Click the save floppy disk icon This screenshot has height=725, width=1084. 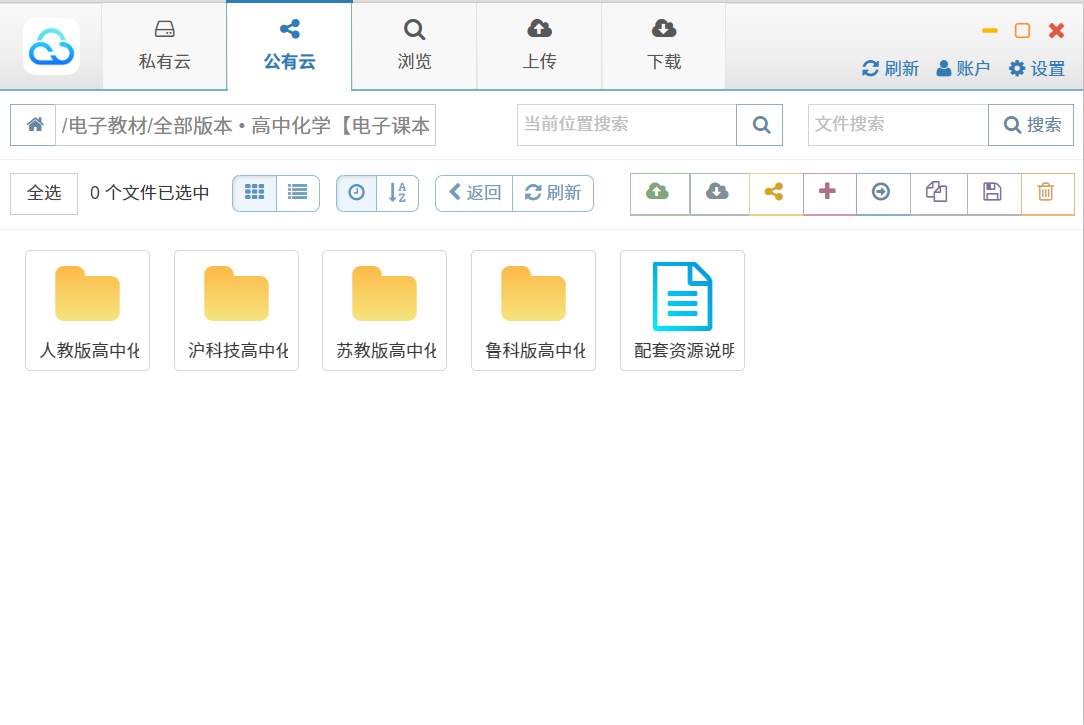993,193
